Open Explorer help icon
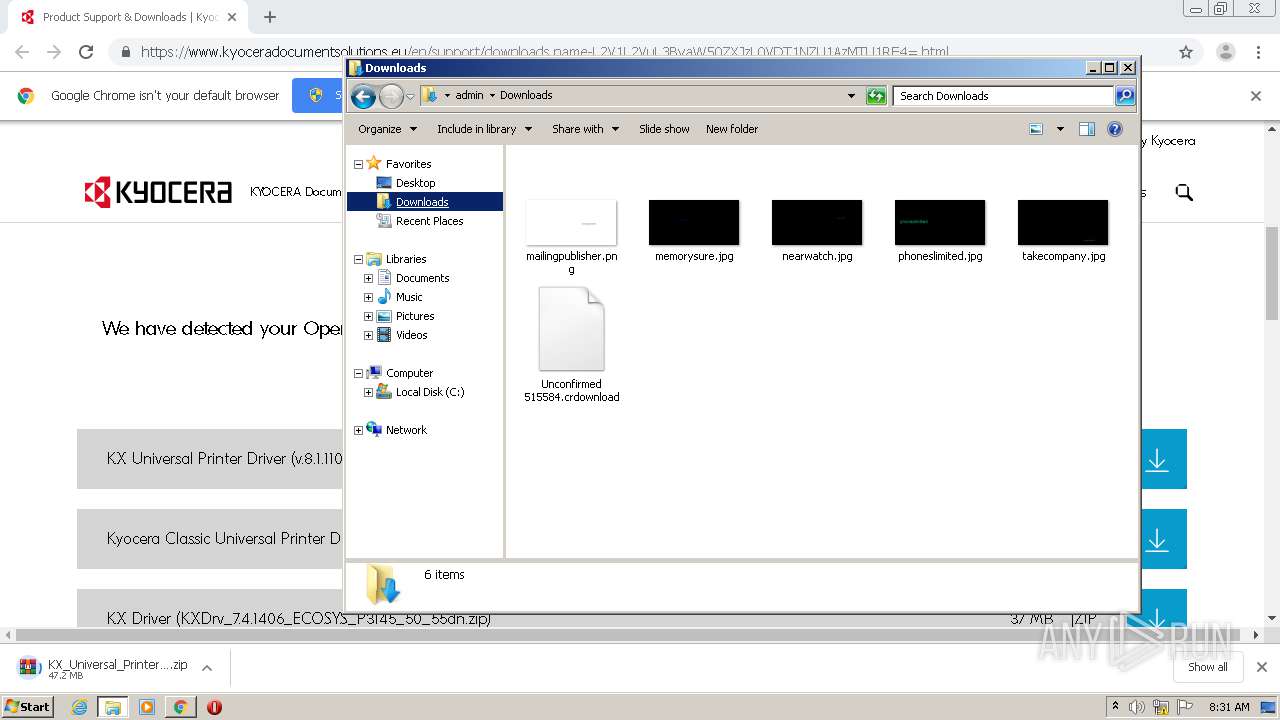The image size is (1280, 720). click(1115, 129)
